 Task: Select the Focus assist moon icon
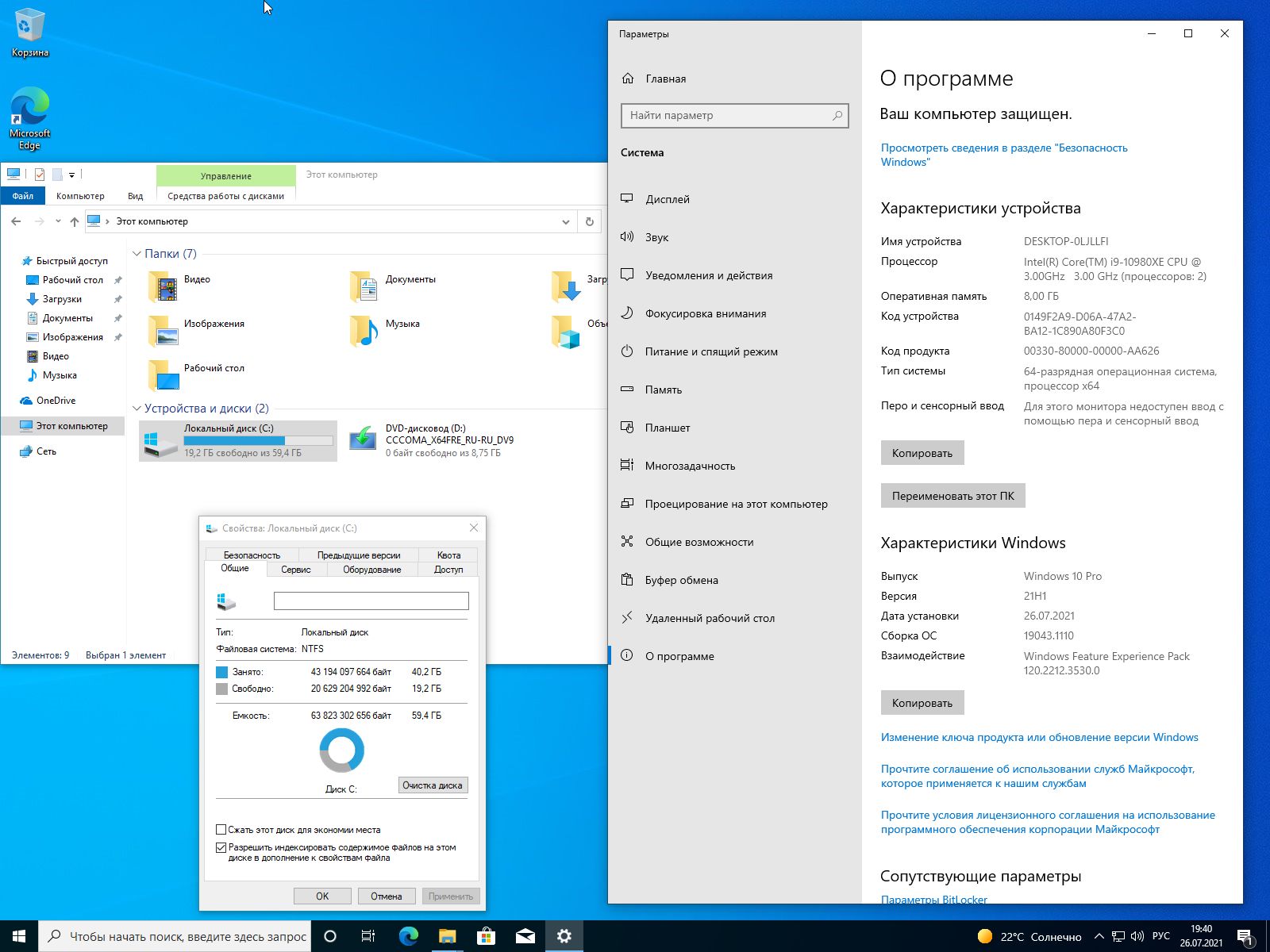(627, 313)
